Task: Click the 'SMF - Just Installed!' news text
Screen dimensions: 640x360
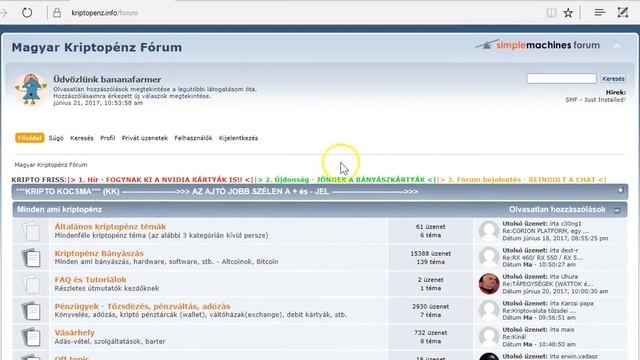Action: tap(595, 100)
